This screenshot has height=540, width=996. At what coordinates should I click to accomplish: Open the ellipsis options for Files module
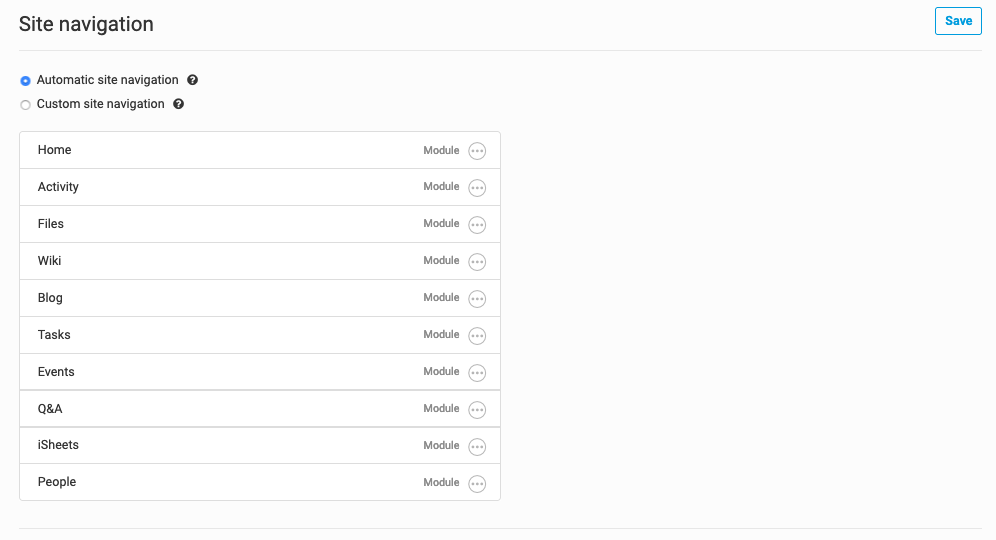pos(477,225)
